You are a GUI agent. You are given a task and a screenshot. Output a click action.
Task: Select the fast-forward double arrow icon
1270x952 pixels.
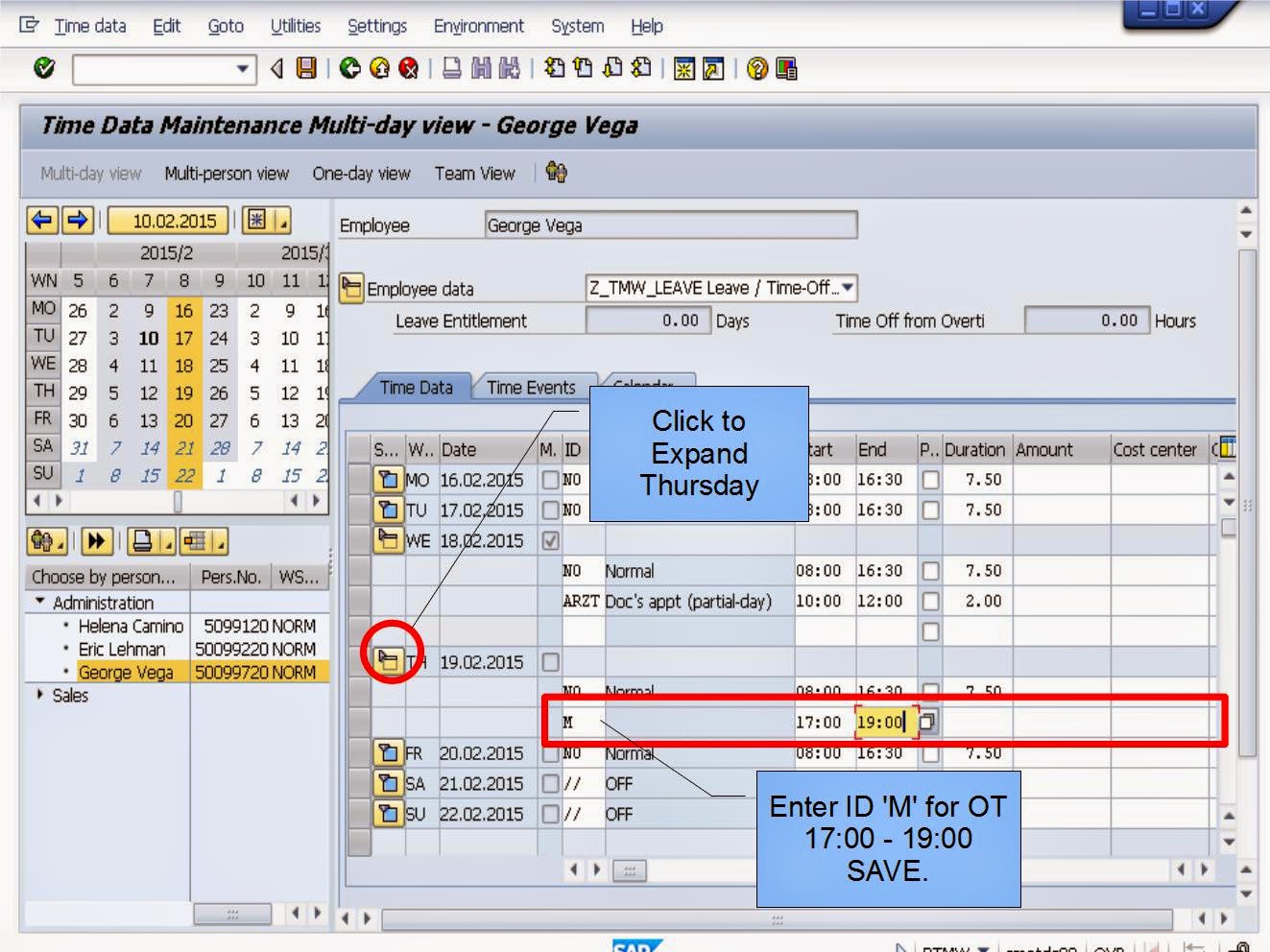(x=96, y=540)
